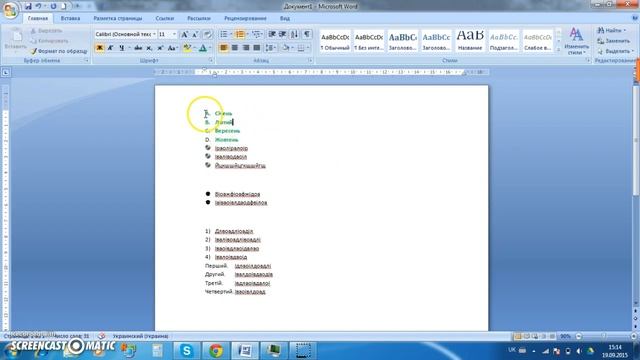Toggle align left button
The height and width of the screenshot is (360, 640).
(x=224, y=48)
